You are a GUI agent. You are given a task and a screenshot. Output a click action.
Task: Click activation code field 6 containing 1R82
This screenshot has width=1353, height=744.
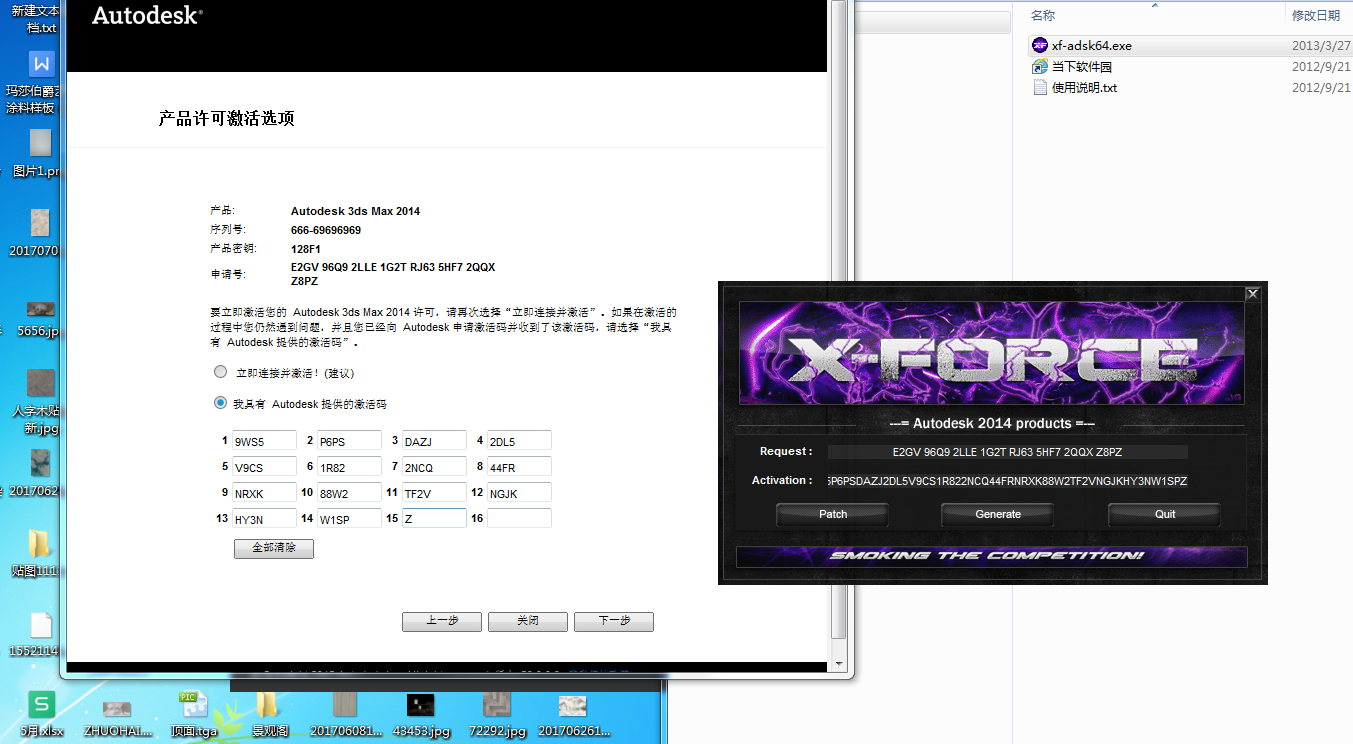(x=349, y=467)
